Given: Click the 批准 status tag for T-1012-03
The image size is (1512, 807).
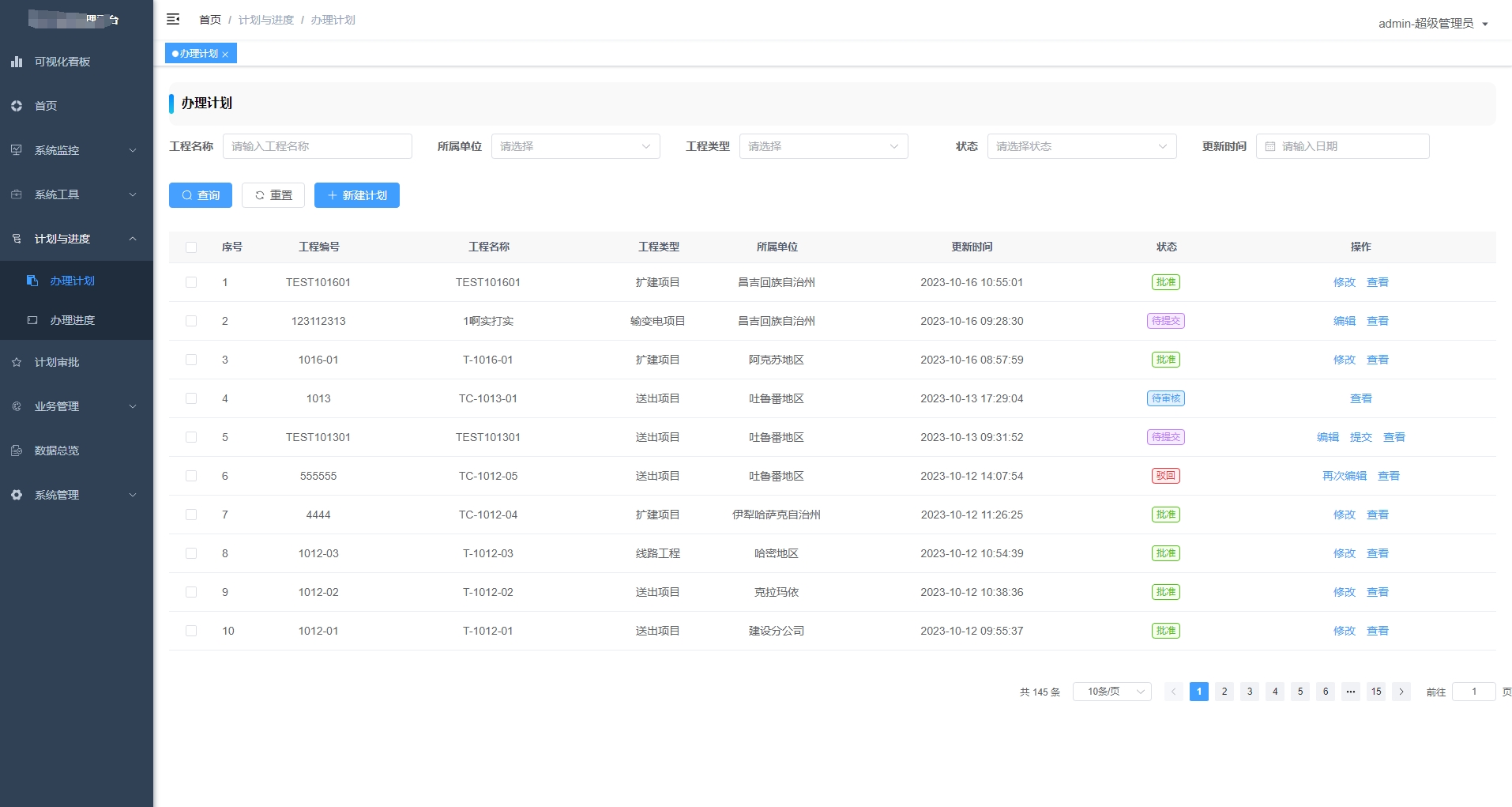Looking at the screenshot, I should pos(1166,553).
